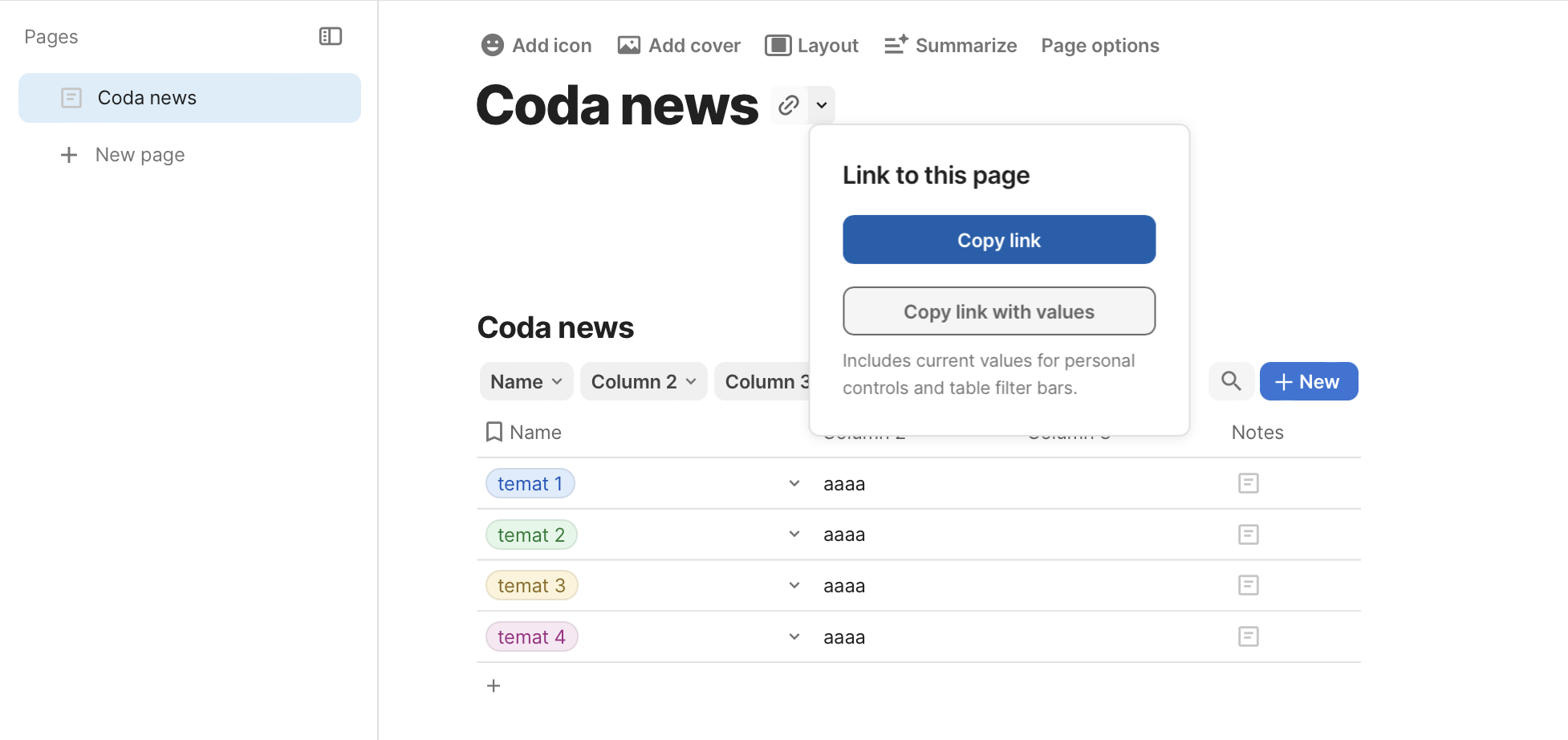1568x740 pixels.
Task: Click Copy link with values button
Action: 998,311
